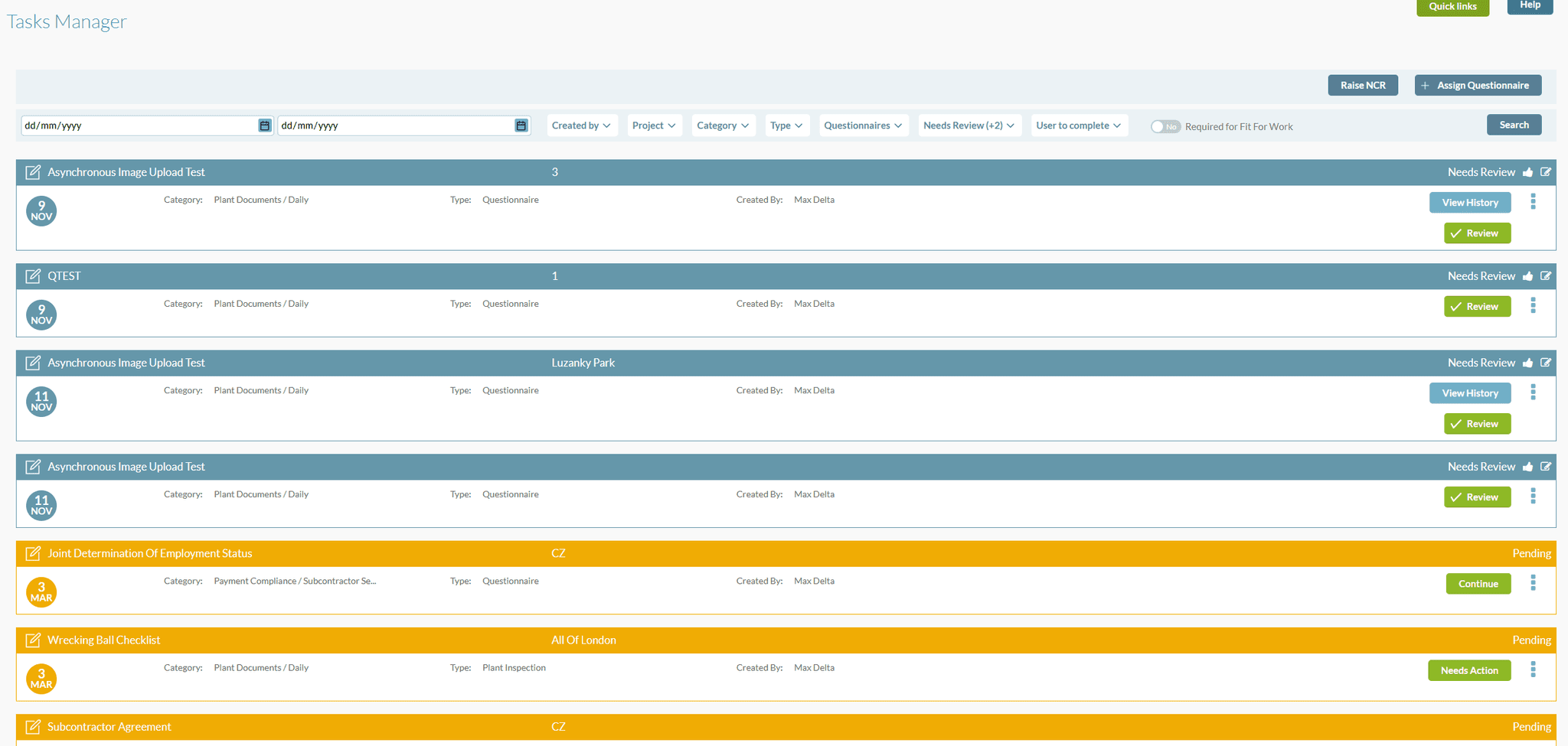Open the calendar picker on the second date field

tap(521, 125)
